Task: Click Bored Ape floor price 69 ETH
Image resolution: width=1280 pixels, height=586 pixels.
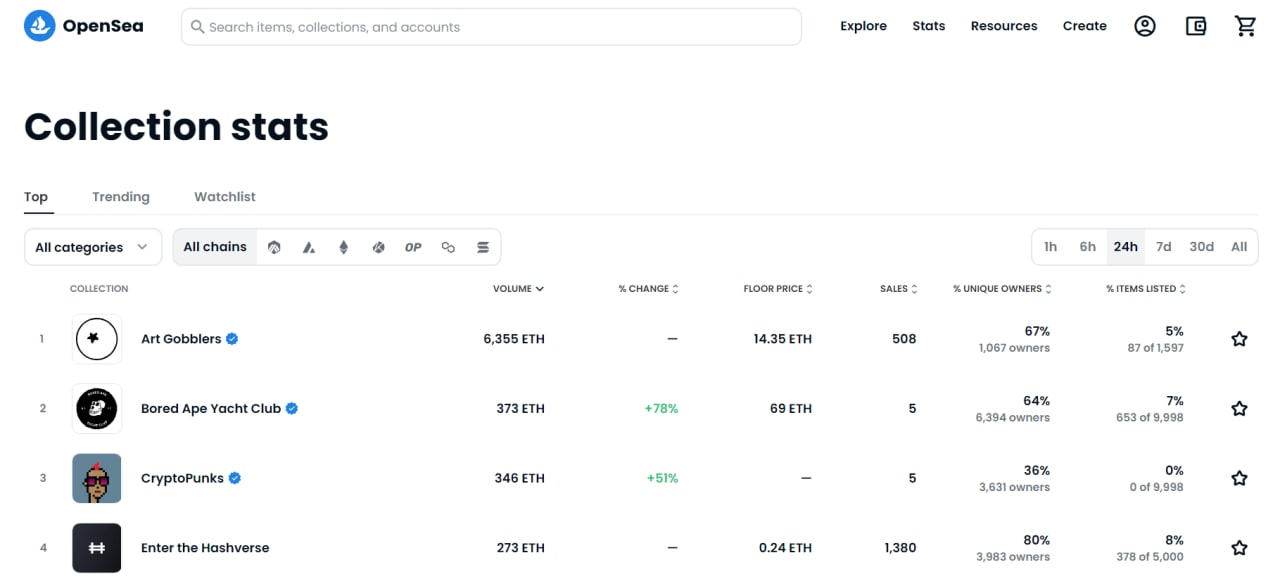Action: point(791,408)
